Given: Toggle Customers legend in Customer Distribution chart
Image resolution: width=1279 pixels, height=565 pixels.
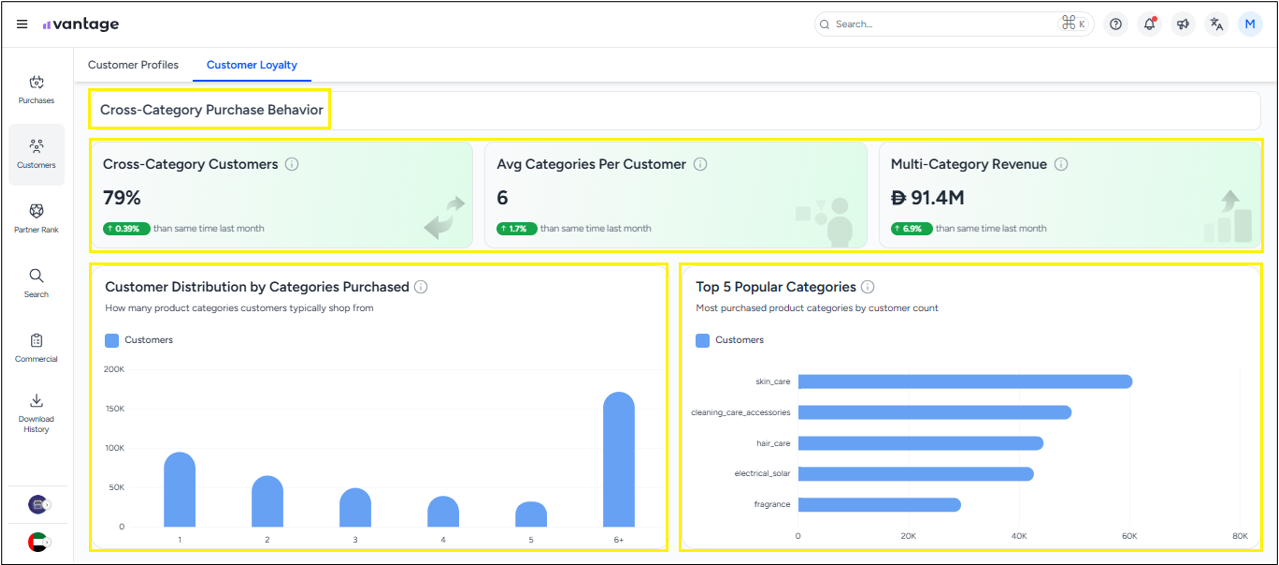Looking at the screenshot, I should [x=139, y=340].
